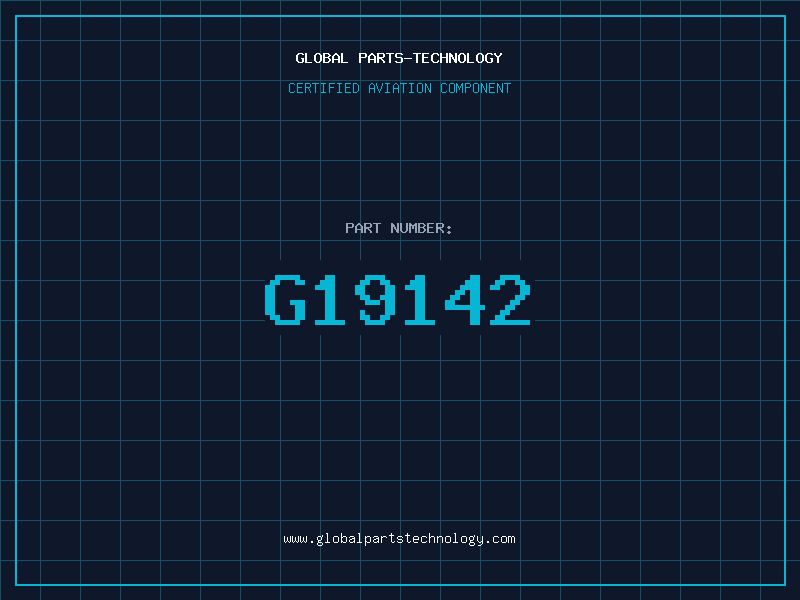Click the word PARTS in heading
This screenshot has height=600, width=800.
[x=382, y=58]
